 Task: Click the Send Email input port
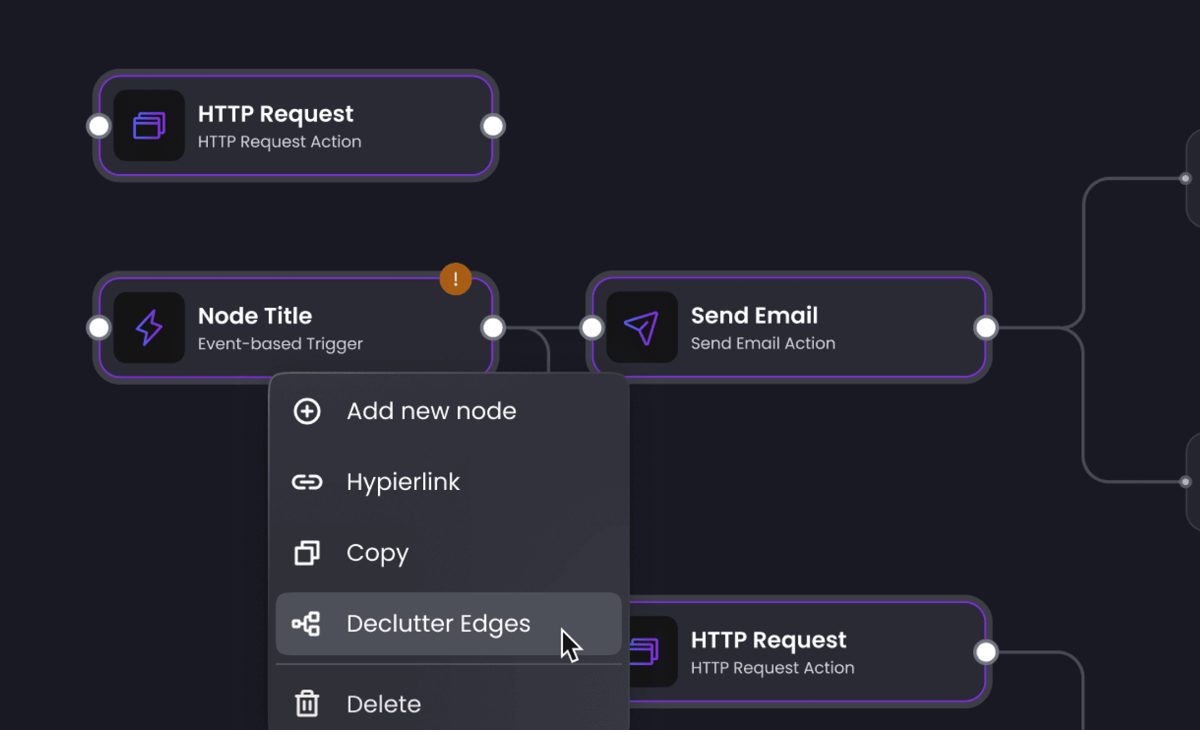592,327
